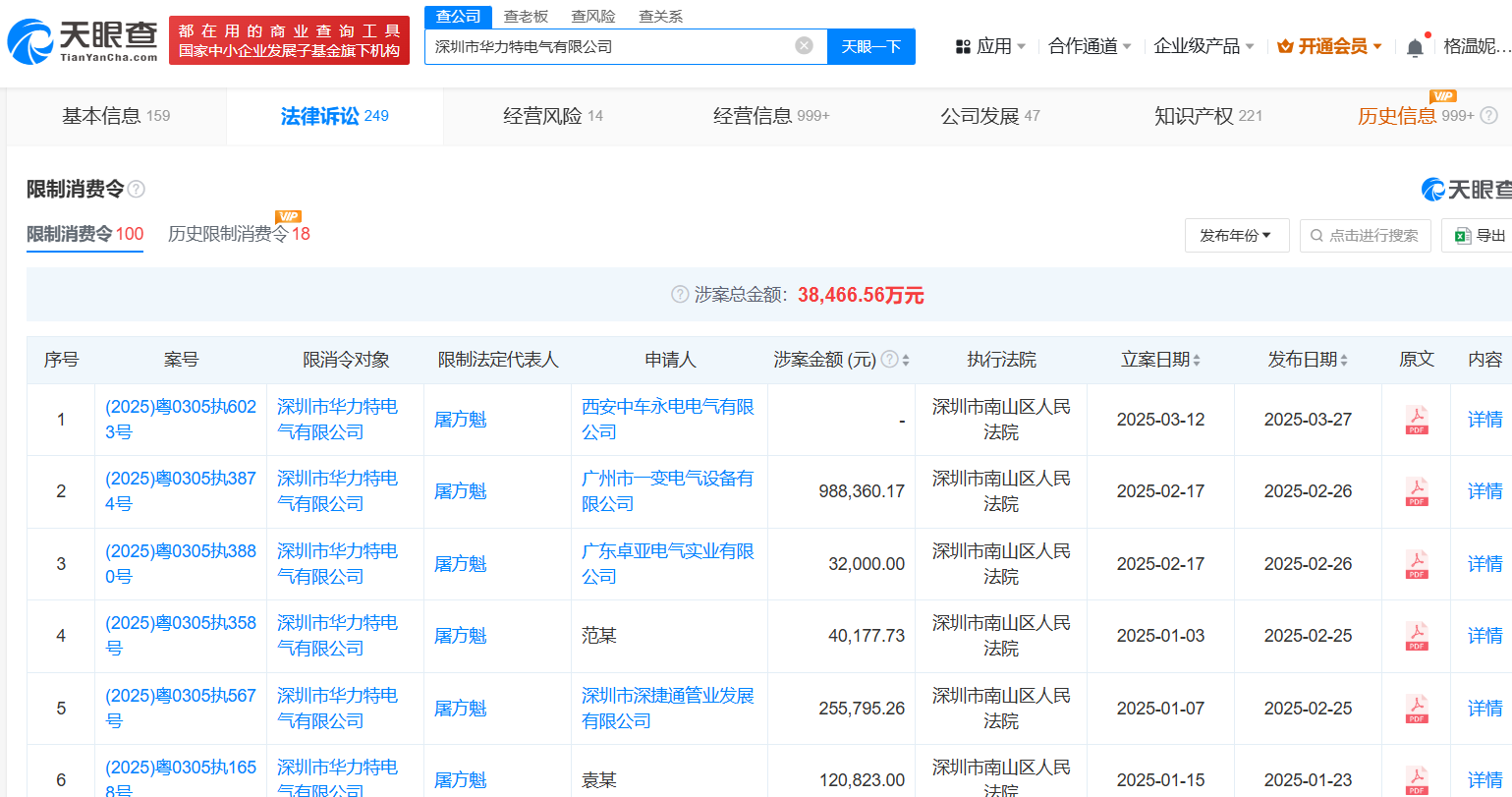1512x797 pixels.
Task: Open the row 1 PDF original document
Action: coord(1416,420)
